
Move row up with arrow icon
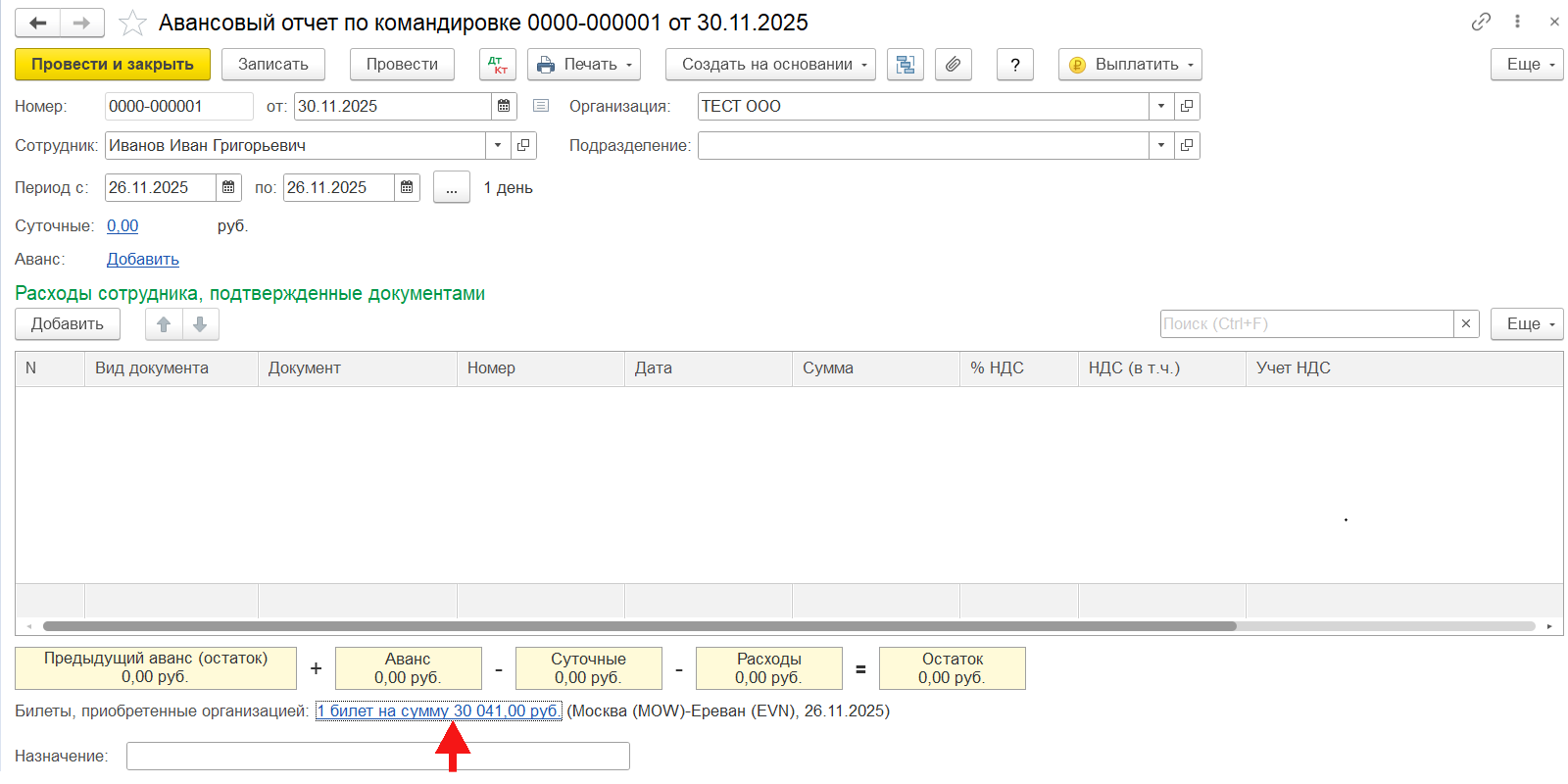pos(164,324)
